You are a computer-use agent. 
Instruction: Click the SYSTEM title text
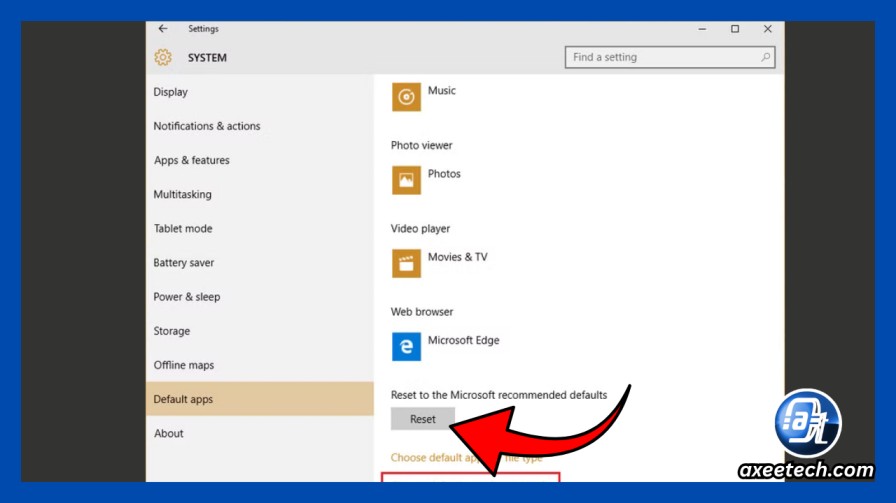click(x=207, y=58)
